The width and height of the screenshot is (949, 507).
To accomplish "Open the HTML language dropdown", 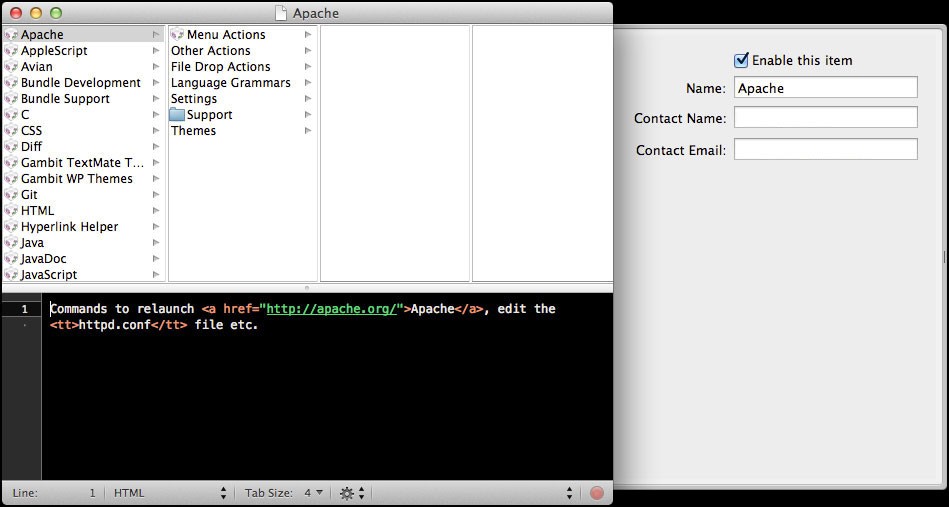I will coord(171,493).
